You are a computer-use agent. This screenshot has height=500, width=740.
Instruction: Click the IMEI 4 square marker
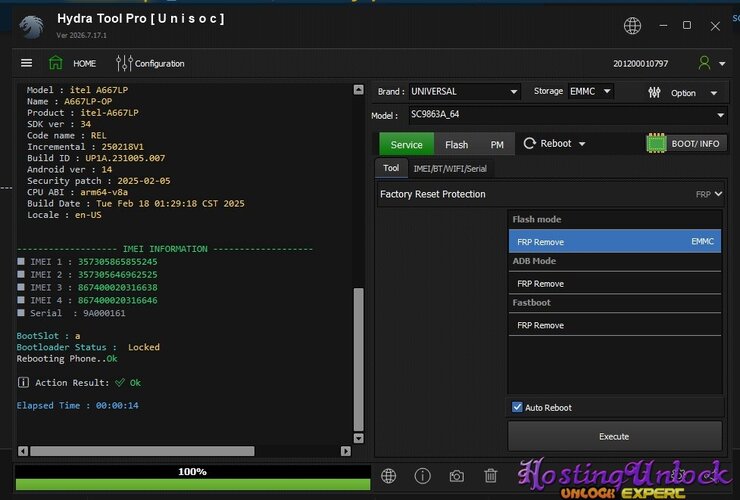tap(21, 299)
